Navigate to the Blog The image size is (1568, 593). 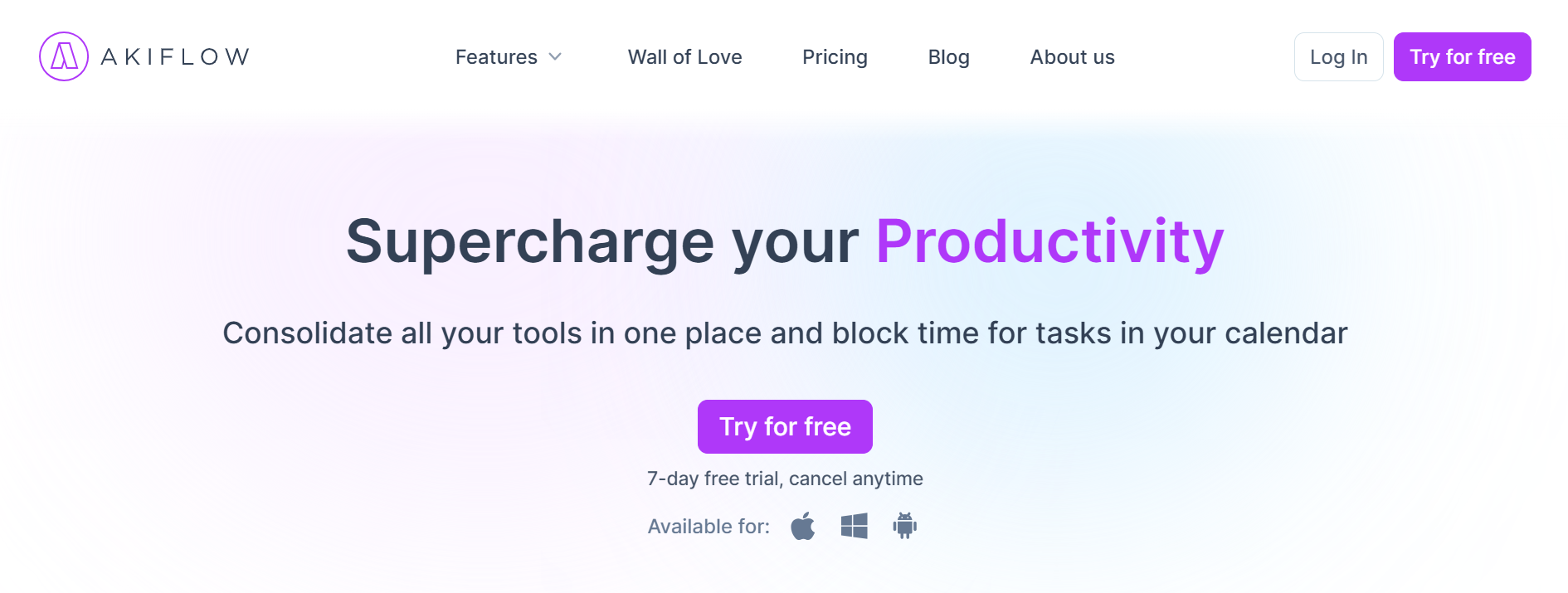(x=948, y=57)
